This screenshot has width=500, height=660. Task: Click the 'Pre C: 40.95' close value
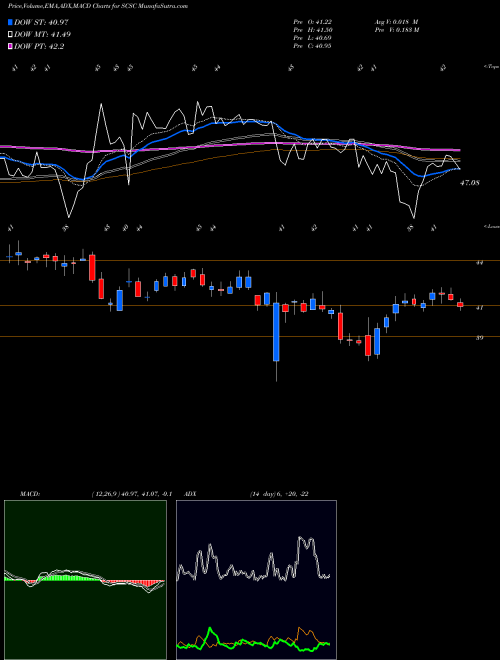tap(313, 46)
